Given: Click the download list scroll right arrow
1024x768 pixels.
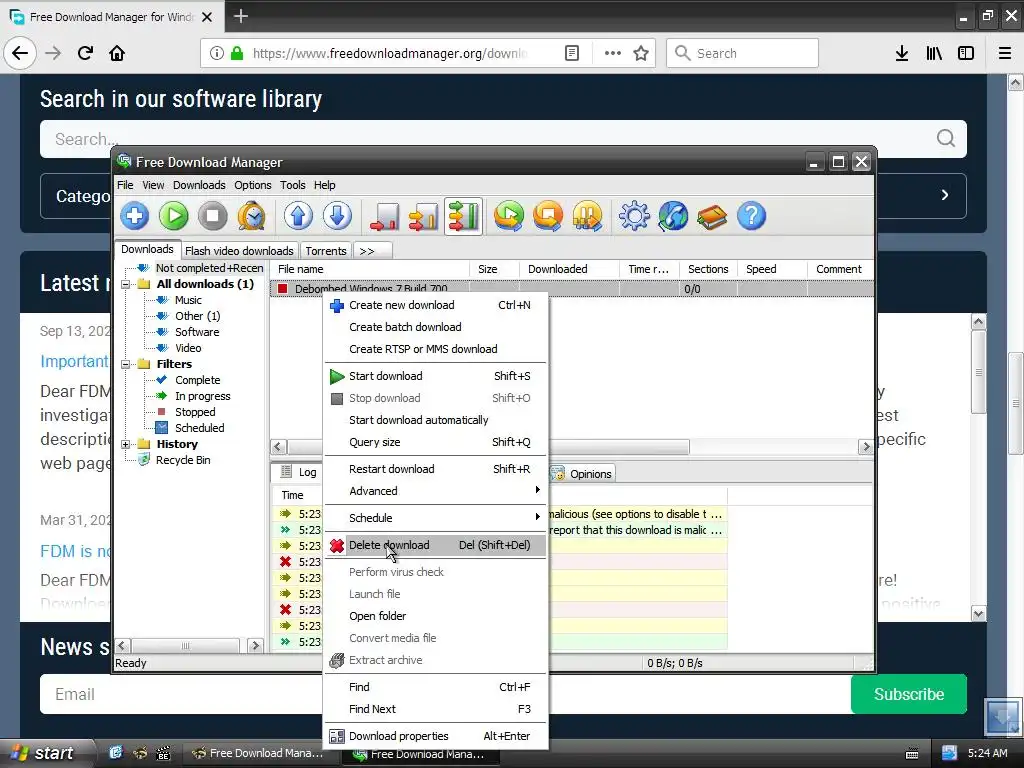Looking at the screenshot, I should (x=866, y=447).
